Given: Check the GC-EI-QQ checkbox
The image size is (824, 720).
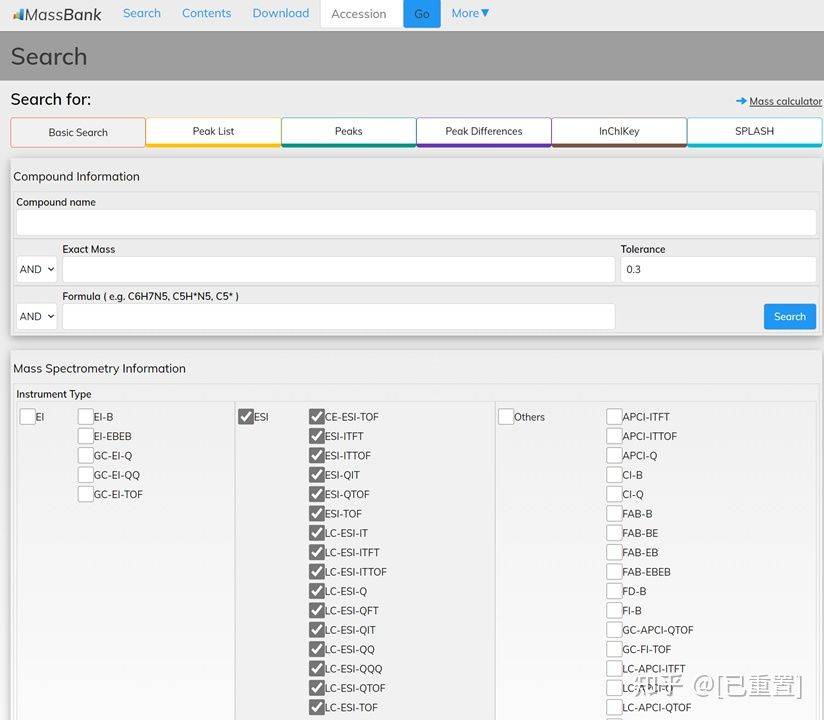Looking at the screenshot, I should [x=86, y=475].
